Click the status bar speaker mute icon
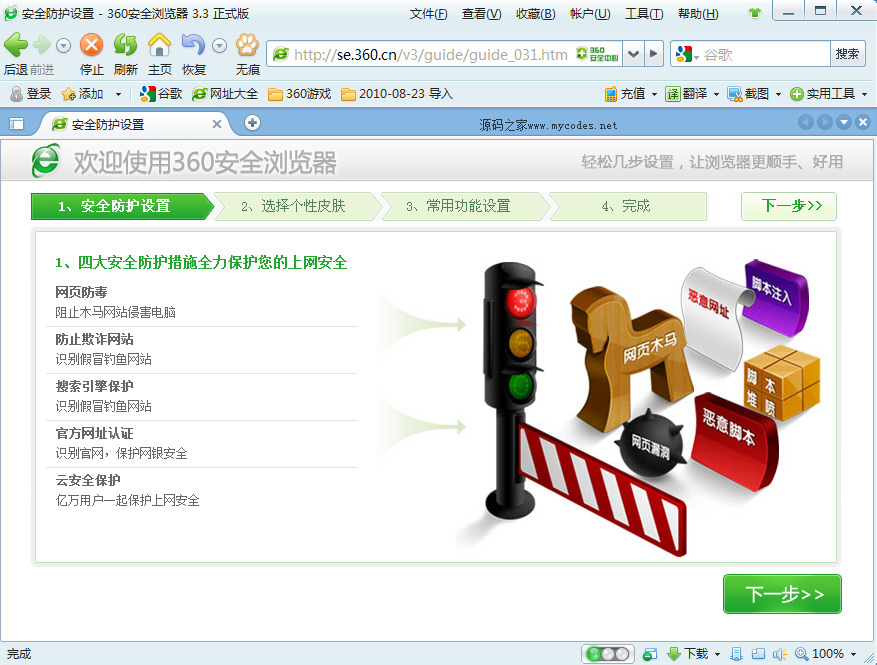The height and width of the screenshot is (665, 877). (x=779, y=653)
